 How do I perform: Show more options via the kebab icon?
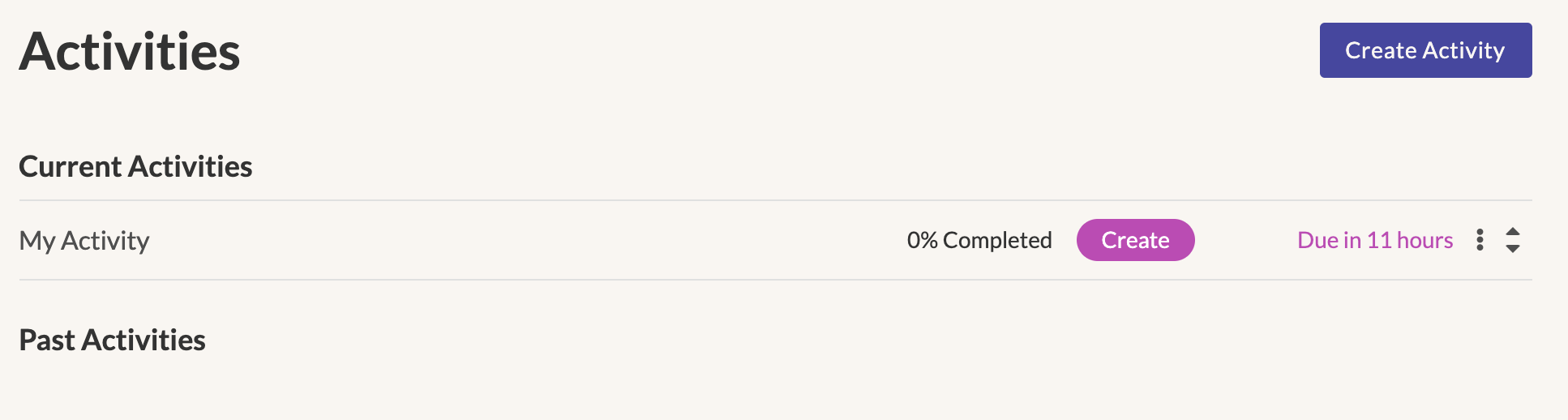(x=1480, y=240)
